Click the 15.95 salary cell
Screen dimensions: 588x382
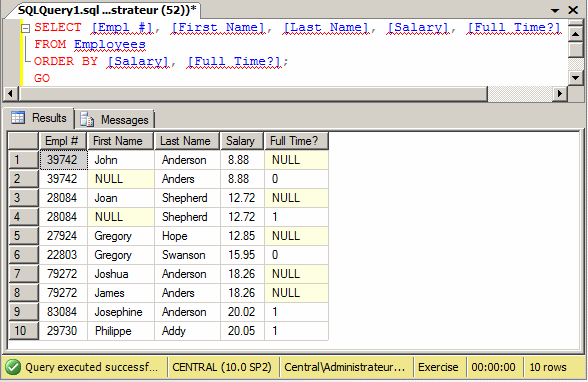point(242,255)
